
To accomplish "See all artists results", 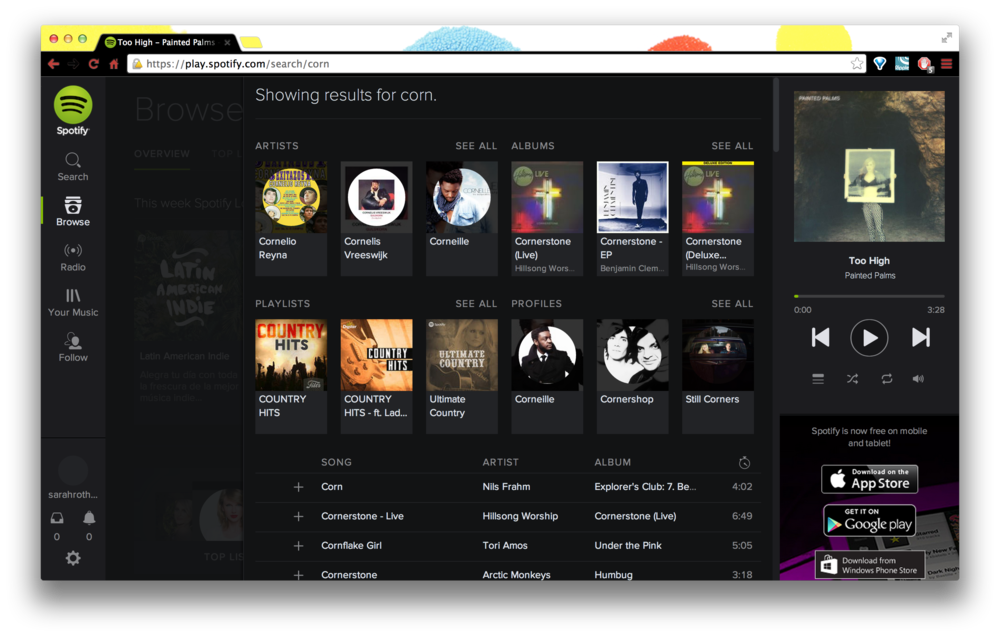I will click(476, 146).
